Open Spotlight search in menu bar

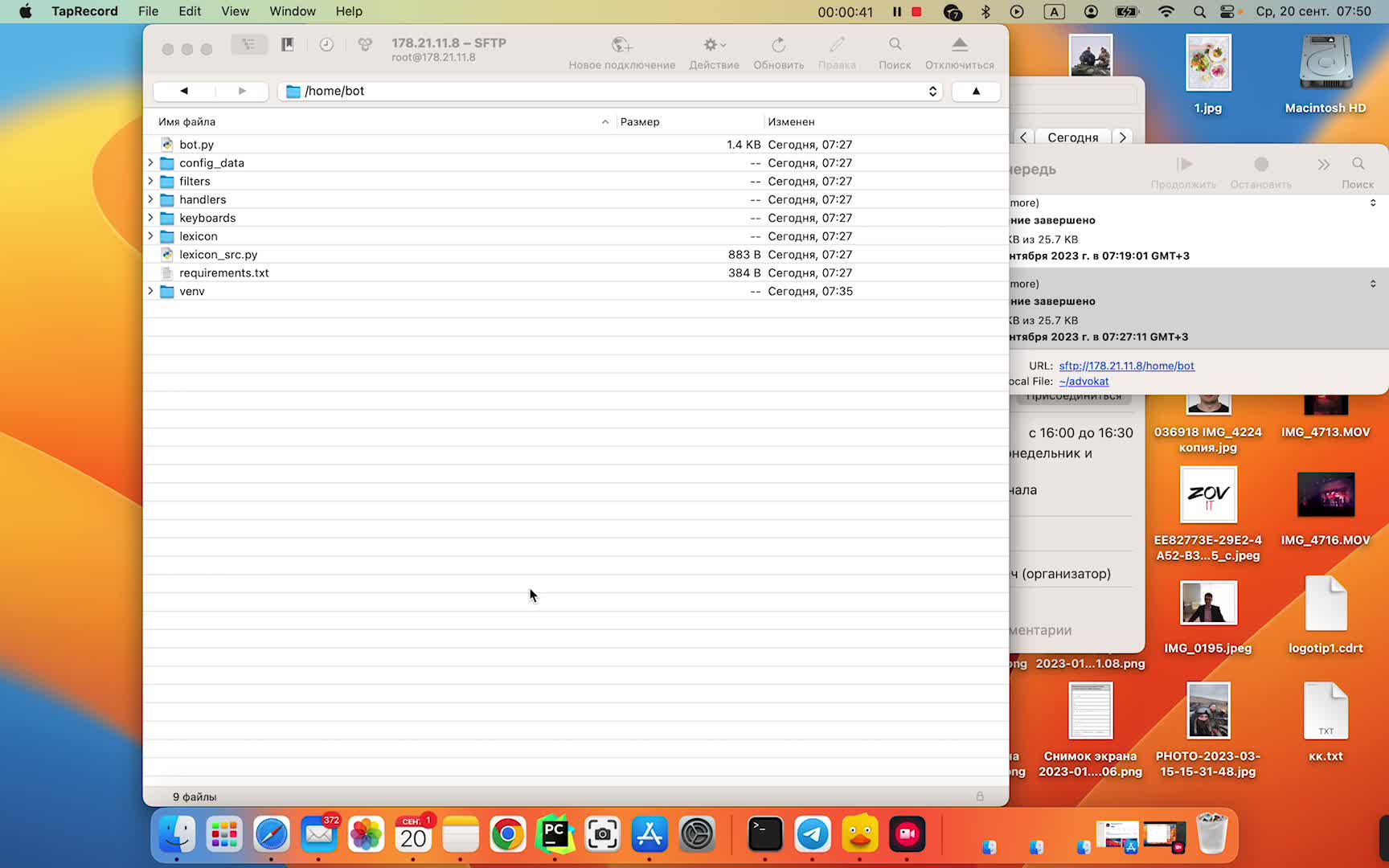[1199, 11]
